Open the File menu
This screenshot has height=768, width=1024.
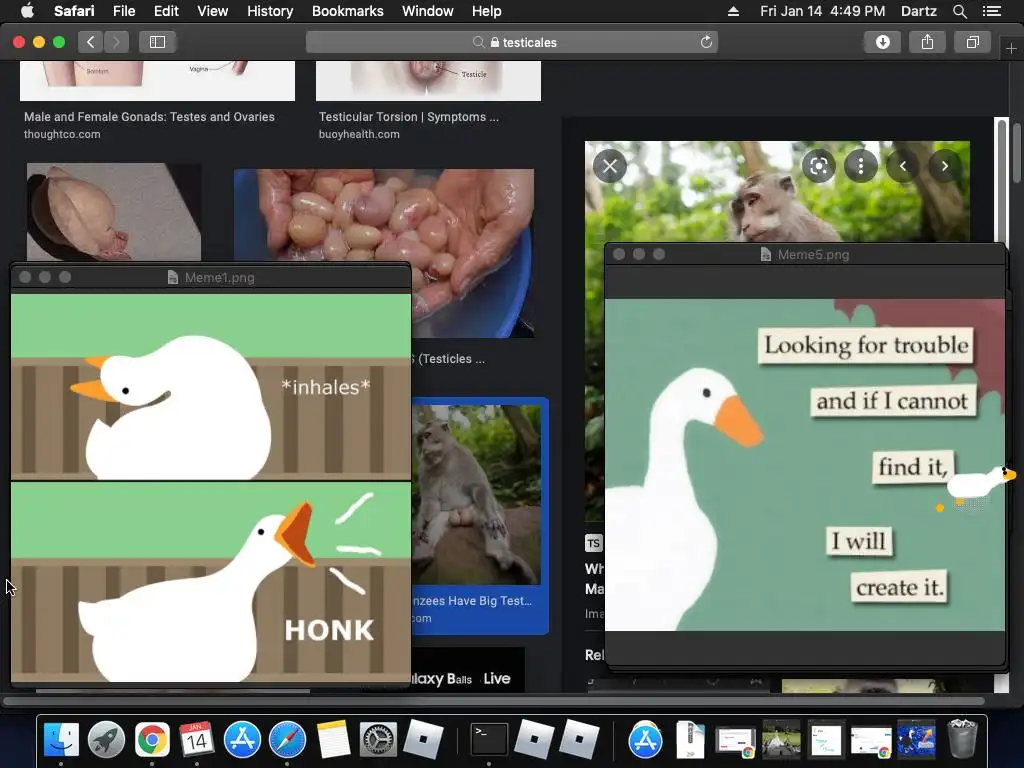coord(123,11)
